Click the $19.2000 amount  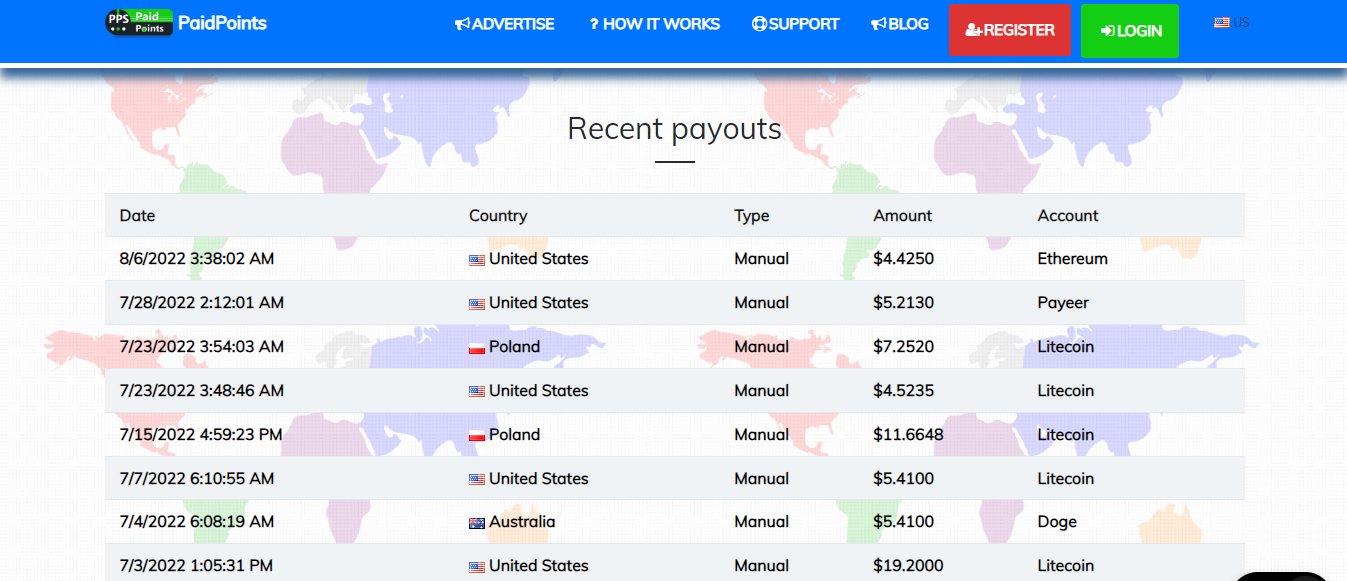coord(908,566)
